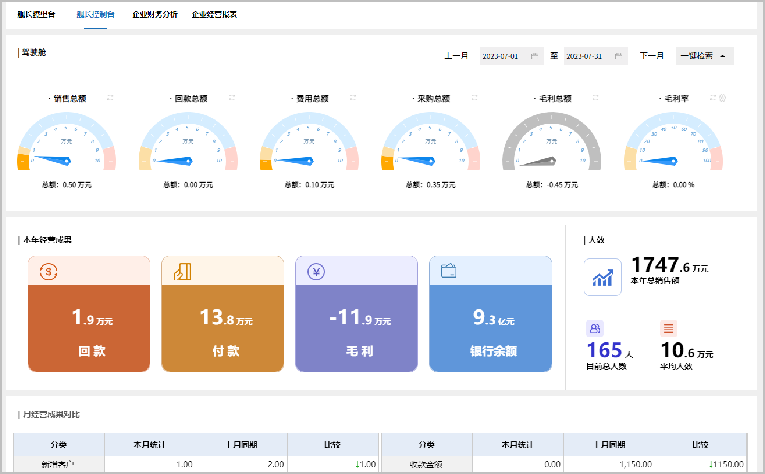Click the sales trend chart icon

tap(602, 278)
